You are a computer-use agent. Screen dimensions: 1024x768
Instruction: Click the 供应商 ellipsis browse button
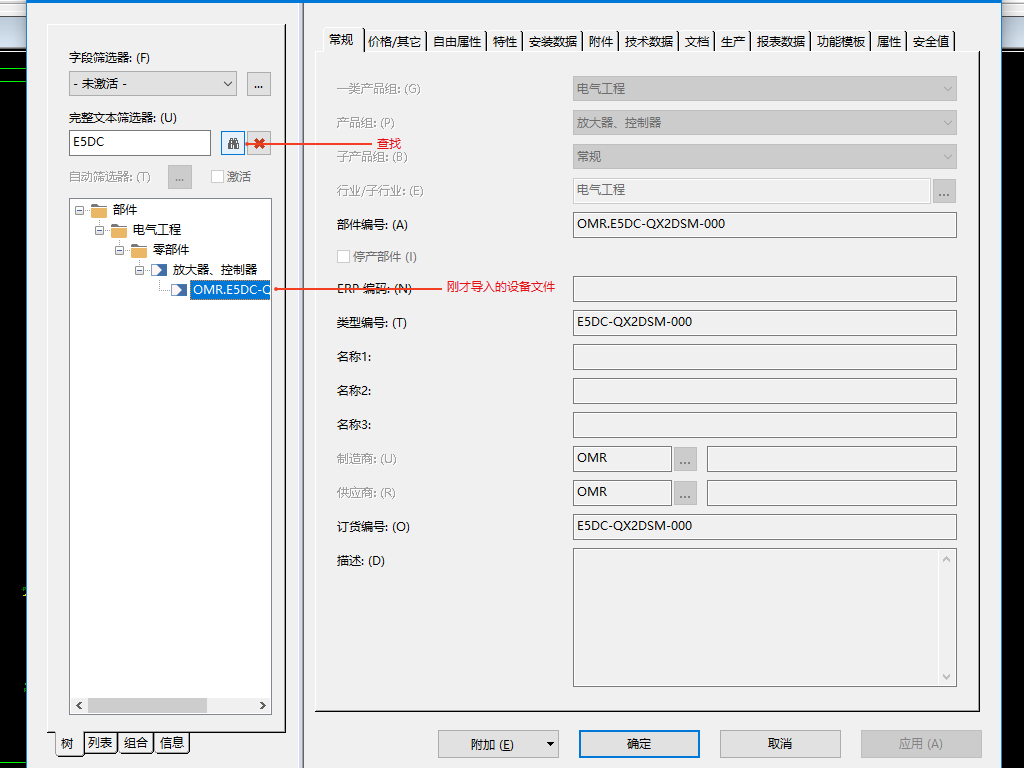tap(684, 493)
